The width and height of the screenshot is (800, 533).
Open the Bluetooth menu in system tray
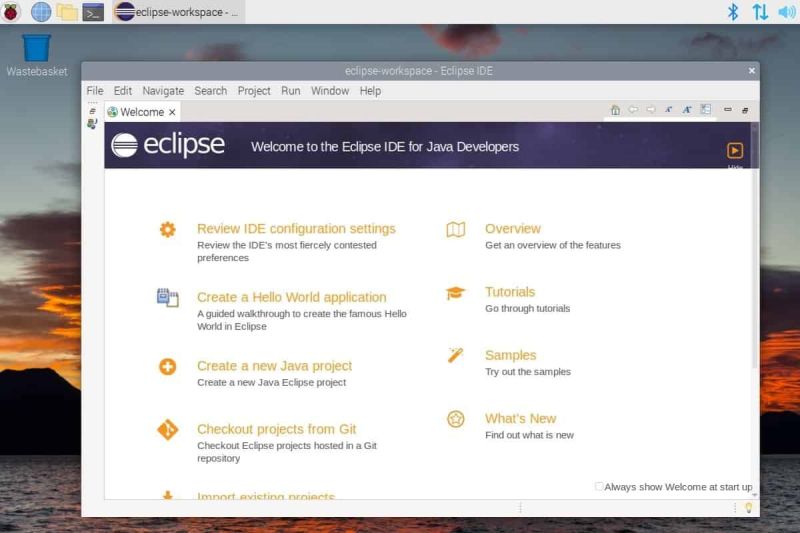pyautogui.click(x=733, y=12)
